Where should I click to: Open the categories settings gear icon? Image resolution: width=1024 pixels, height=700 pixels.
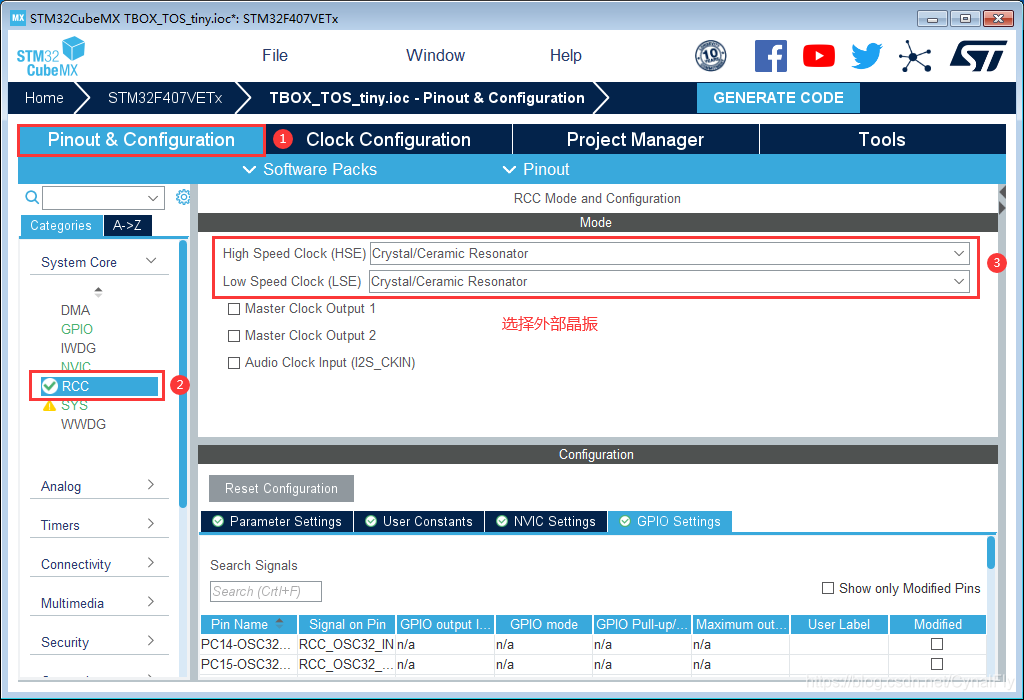coord(183,197)
